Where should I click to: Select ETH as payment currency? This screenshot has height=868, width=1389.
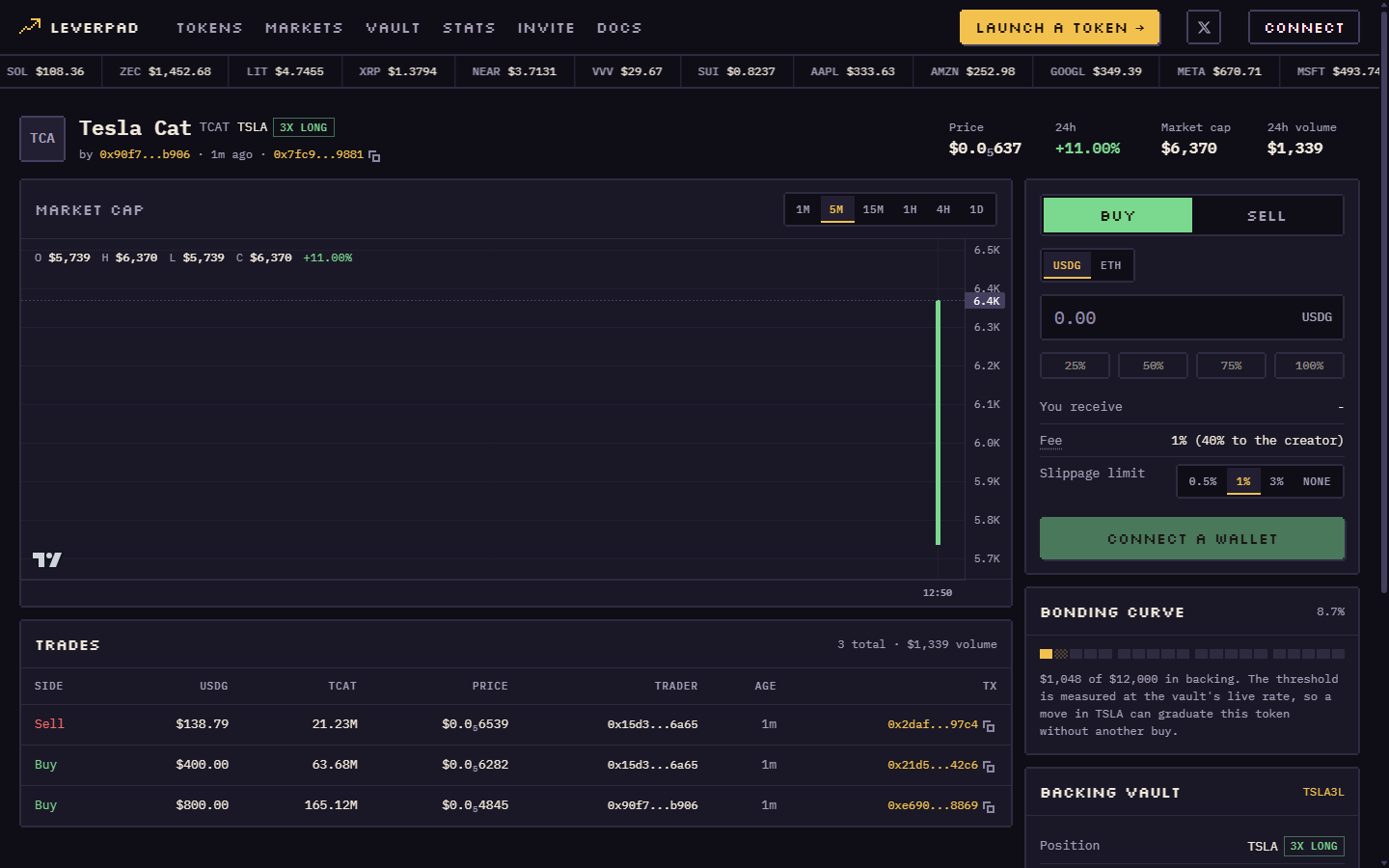1111,265
